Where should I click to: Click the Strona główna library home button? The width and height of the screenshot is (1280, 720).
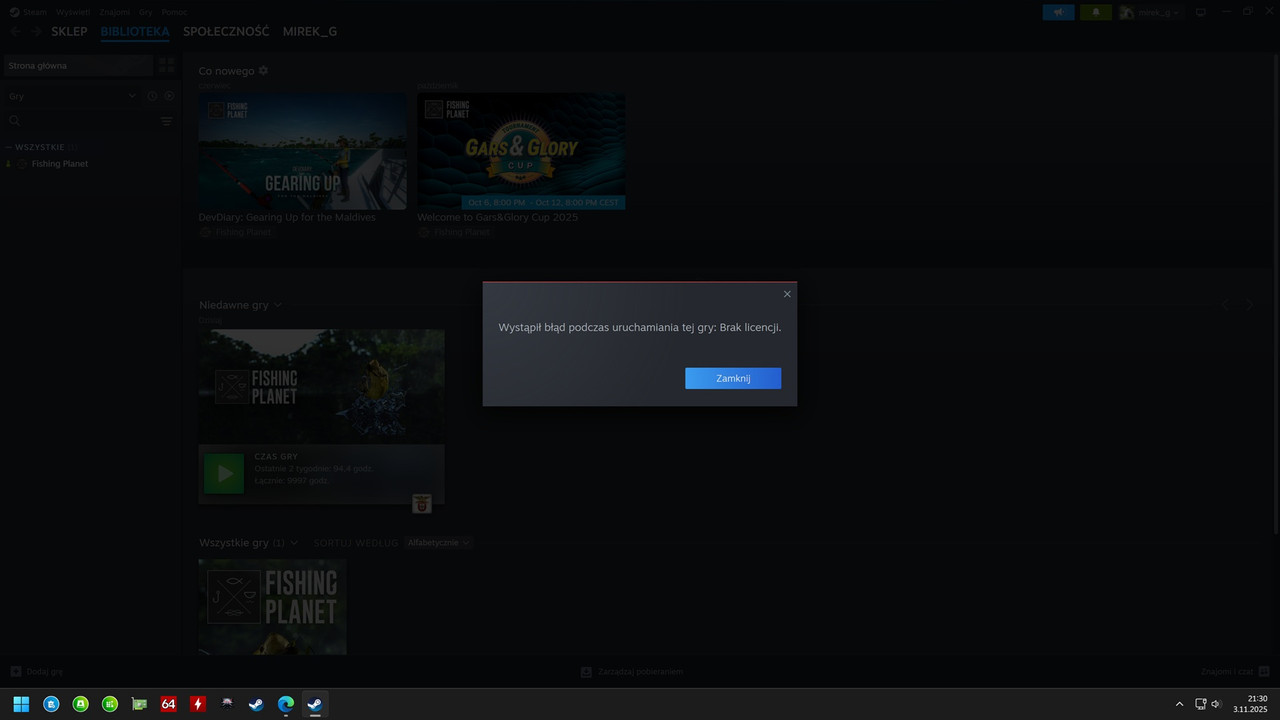click(78, 65)
